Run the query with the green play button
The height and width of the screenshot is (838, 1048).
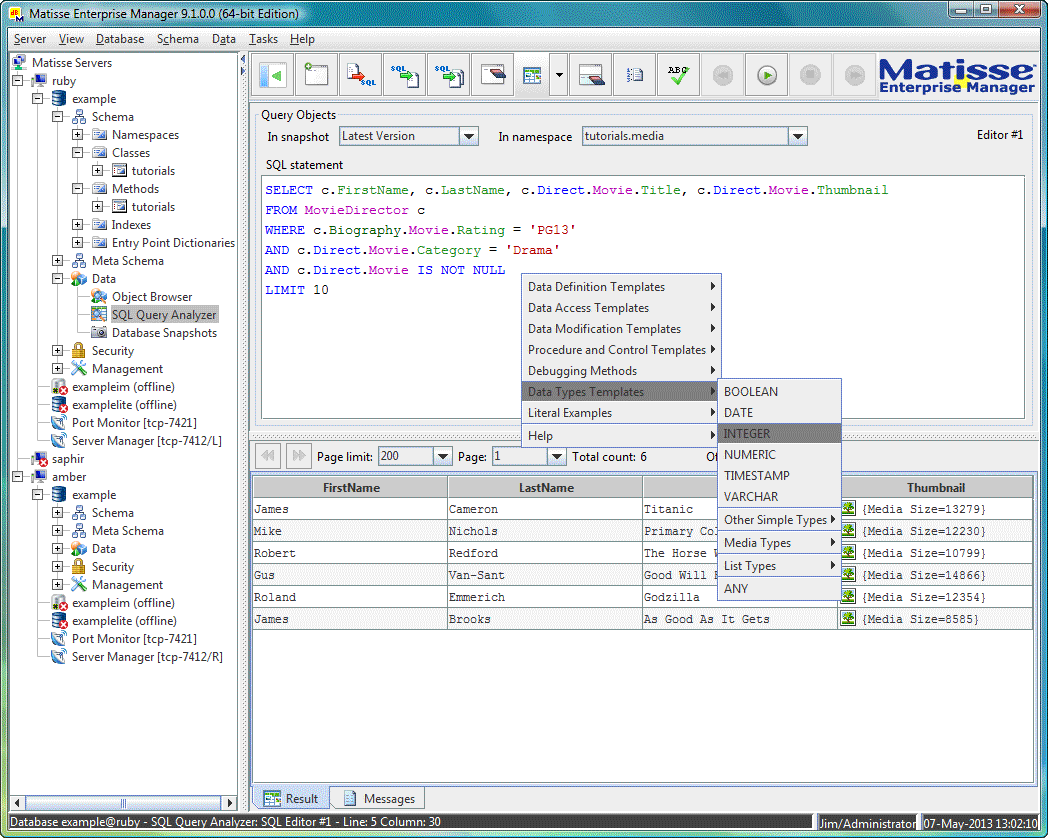[767, 75]
